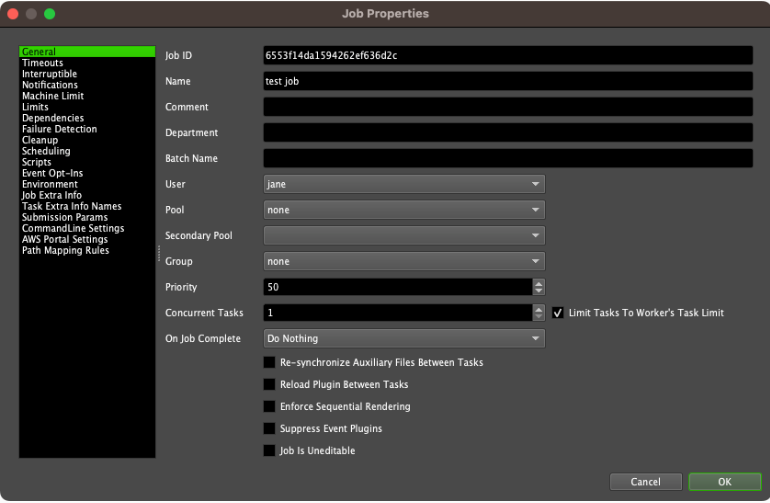
Task: Click the Concurrent Tasks value field
Action: 398,313
